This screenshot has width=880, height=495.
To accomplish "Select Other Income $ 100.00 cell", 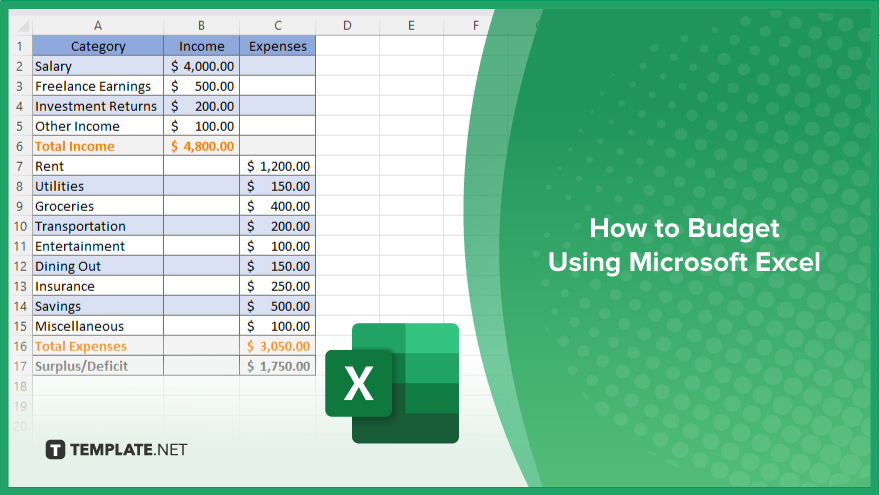I will 201,126.
